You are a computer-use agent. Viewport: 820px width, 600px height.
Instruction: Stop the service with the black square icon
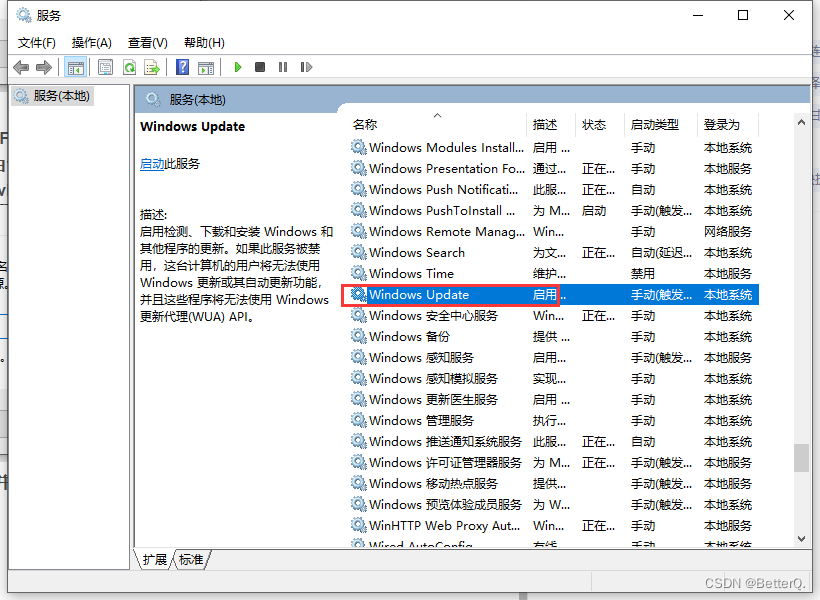(260, 67)
